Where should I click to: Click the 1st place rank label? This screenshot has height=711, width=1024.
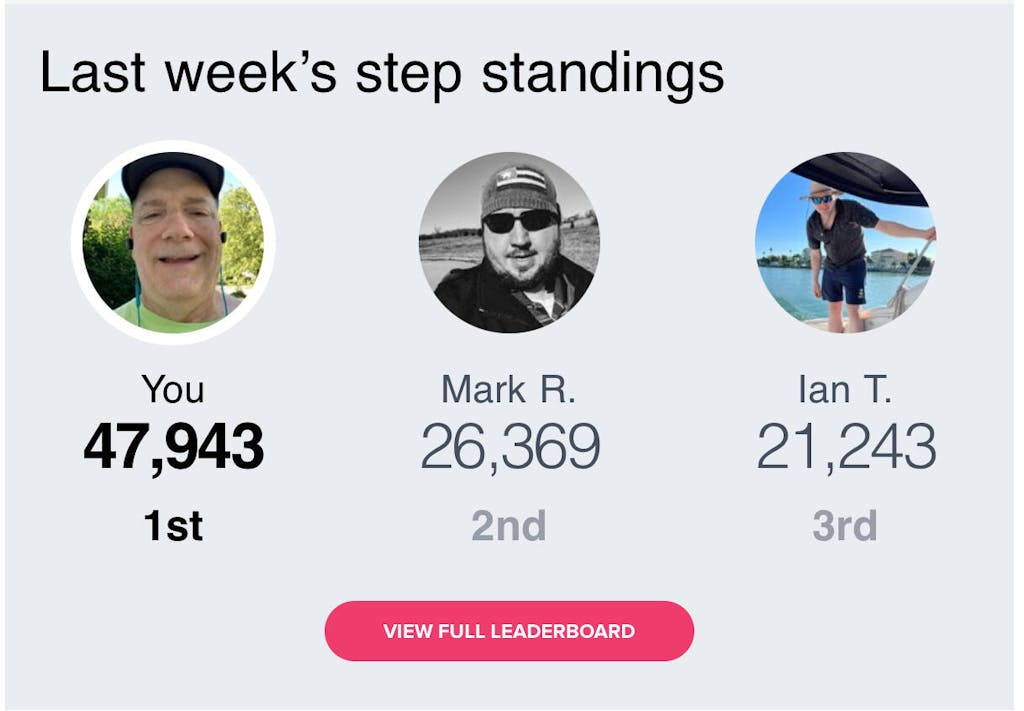coord(173,525)
